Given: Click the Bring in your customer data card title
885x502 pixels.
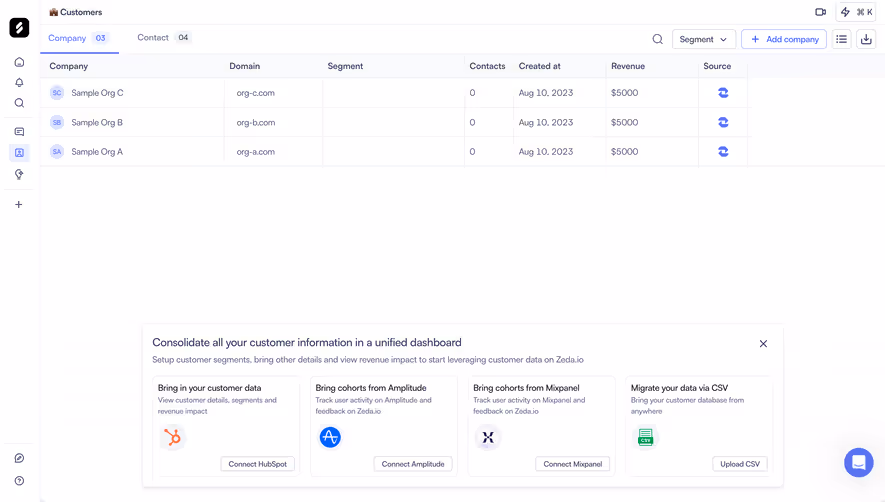Looking at the screenshot, I should [209, 388].
